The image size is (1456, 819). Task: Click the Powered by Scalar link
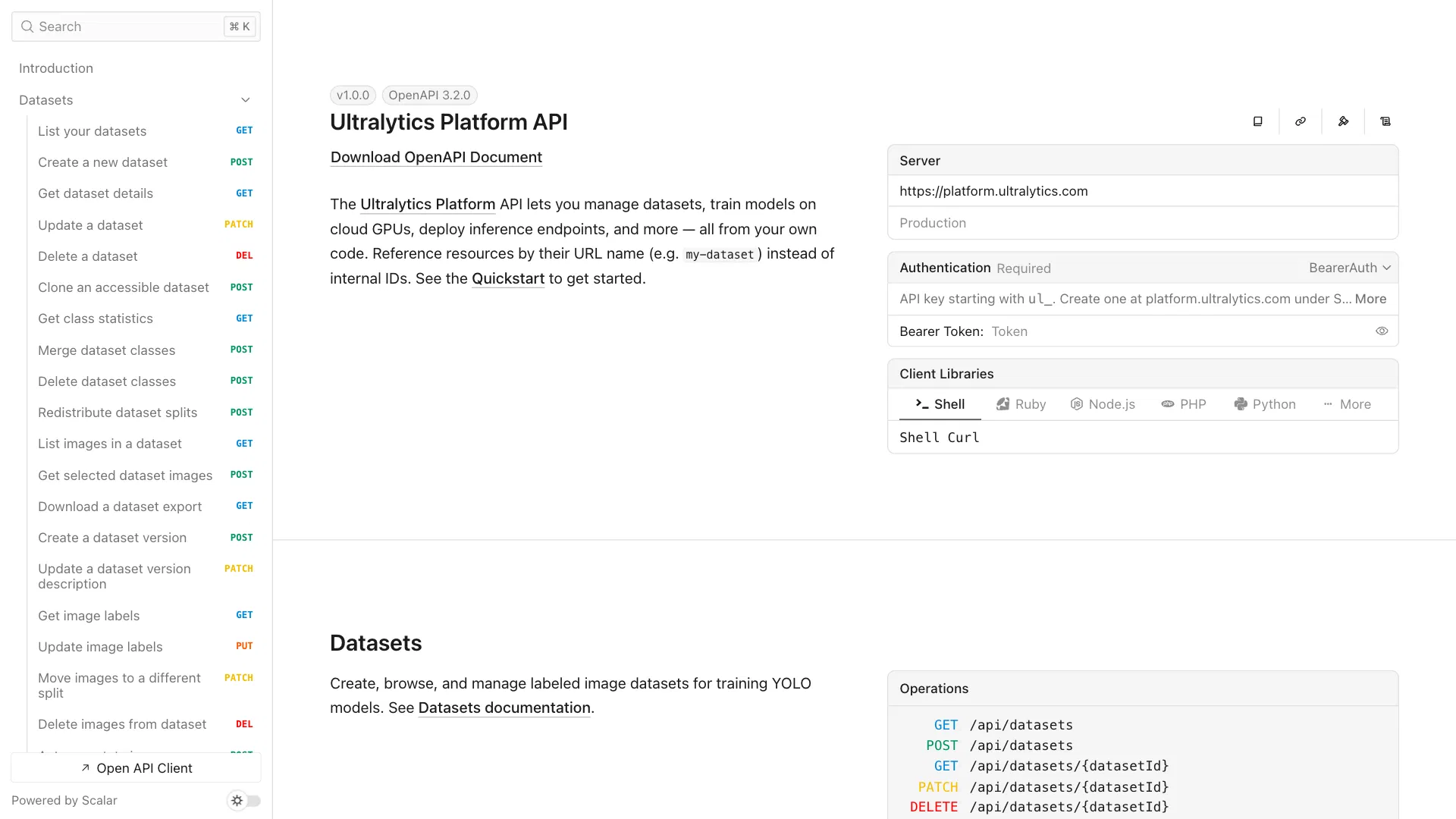pos(64,801)
